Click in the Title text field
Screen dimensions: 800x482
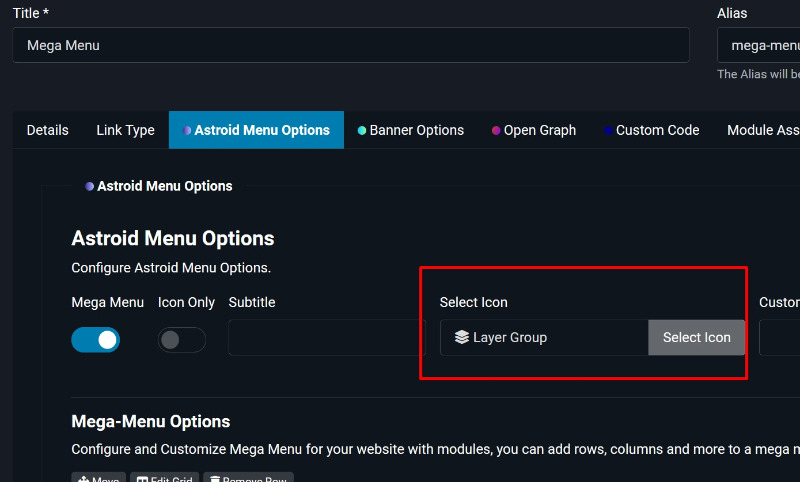350,45
